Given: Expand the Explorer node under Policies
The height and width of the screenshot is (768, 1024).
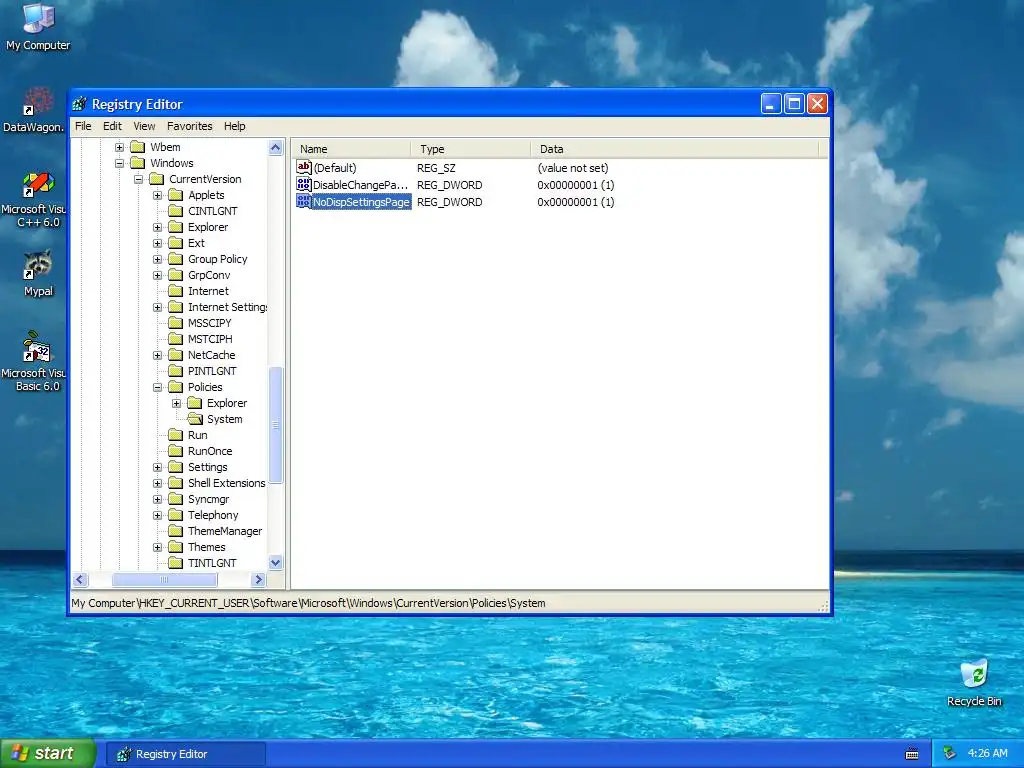Looking at the screenshot, I should coord(176,403).
